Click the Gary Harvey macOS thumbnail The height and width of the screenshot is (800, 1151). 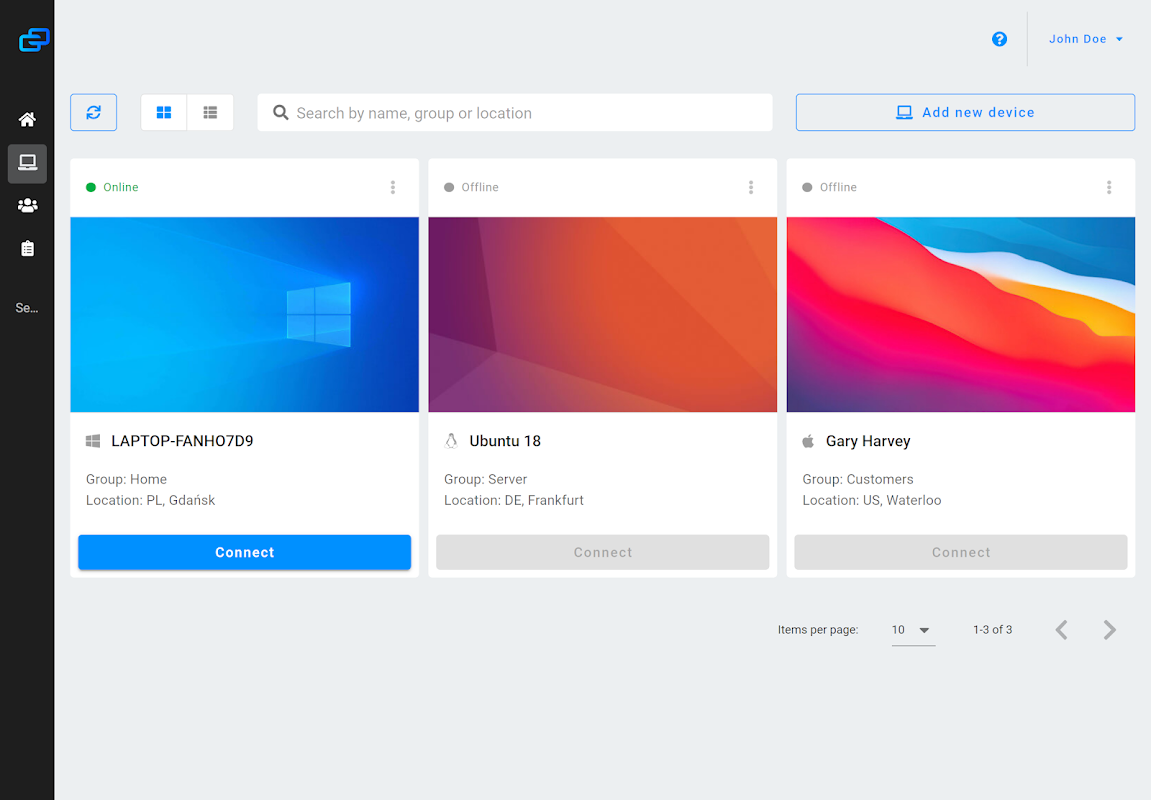(961, 314)
